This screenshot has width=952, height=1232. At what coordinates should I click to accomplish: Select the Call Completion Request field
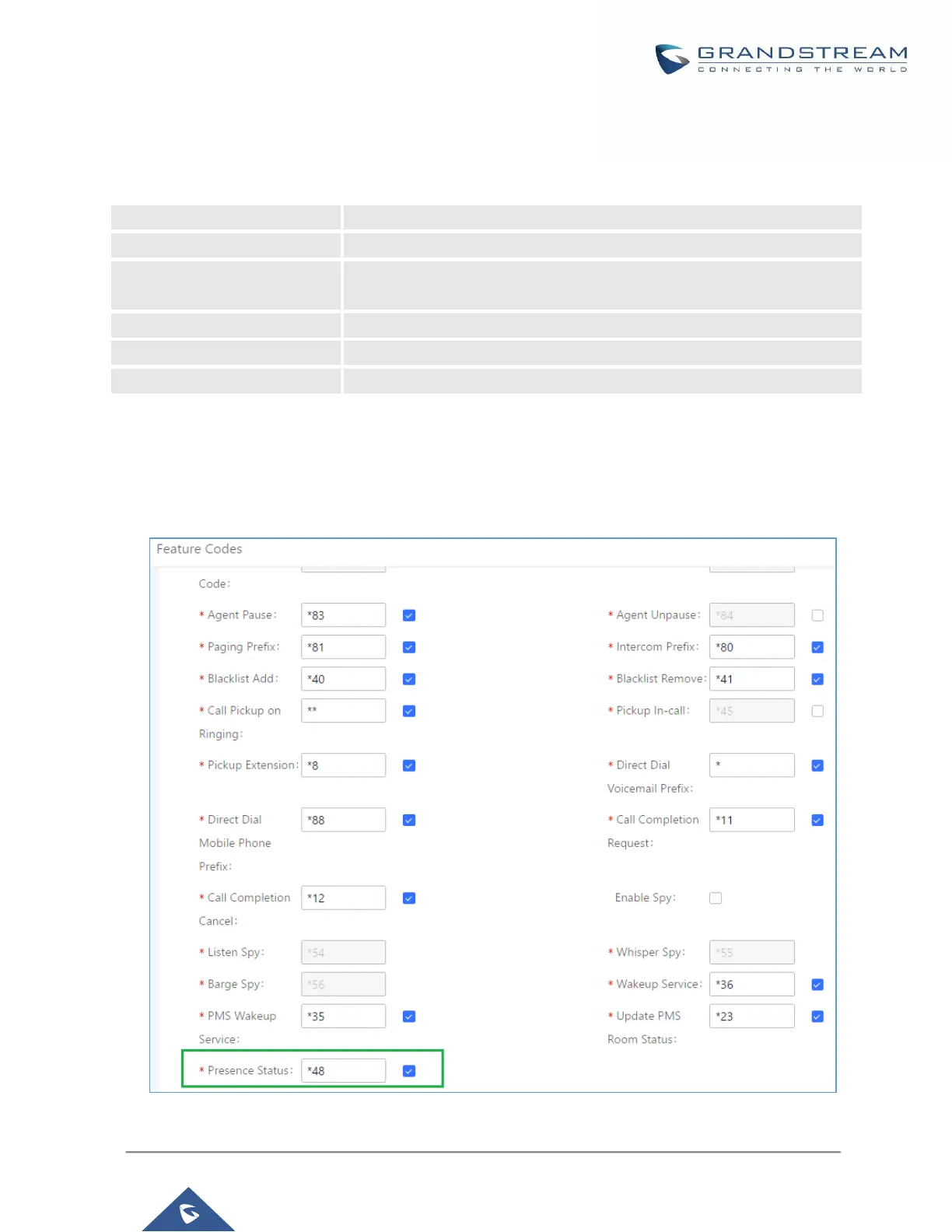click(x=752, y=819)
